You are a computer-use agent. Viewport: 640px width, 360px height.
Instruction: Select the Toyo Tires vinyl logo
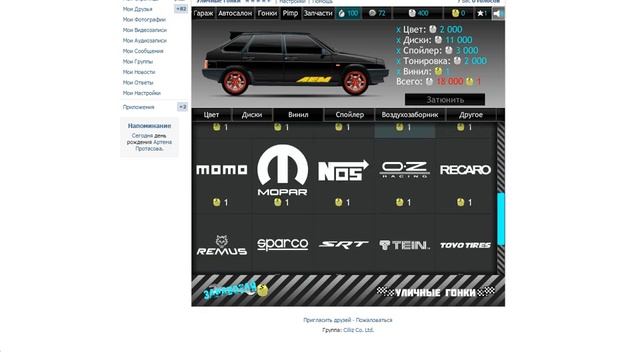[465, 245]
